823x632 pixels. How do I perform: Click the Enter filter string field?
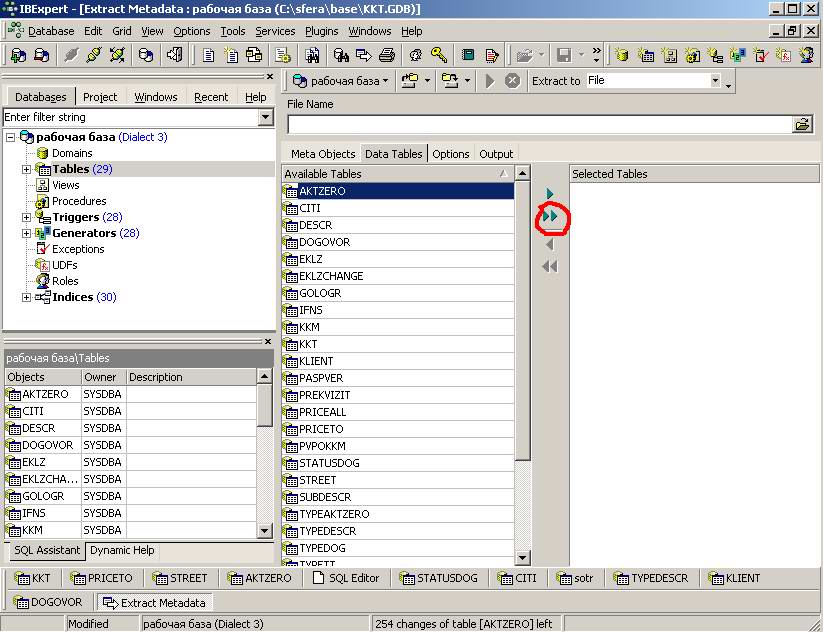pyautogui.click(x=131, y=117)
